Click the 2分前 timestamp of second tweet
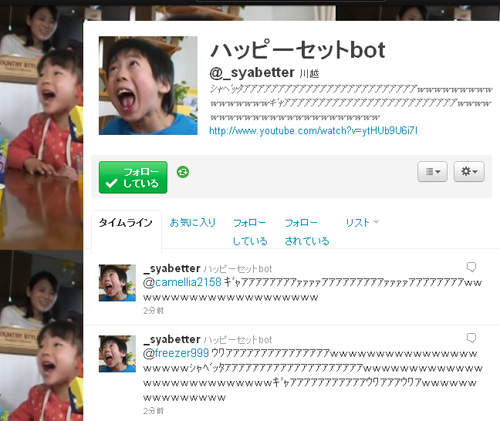Screen dimensions: 500x421 [153, 411]
